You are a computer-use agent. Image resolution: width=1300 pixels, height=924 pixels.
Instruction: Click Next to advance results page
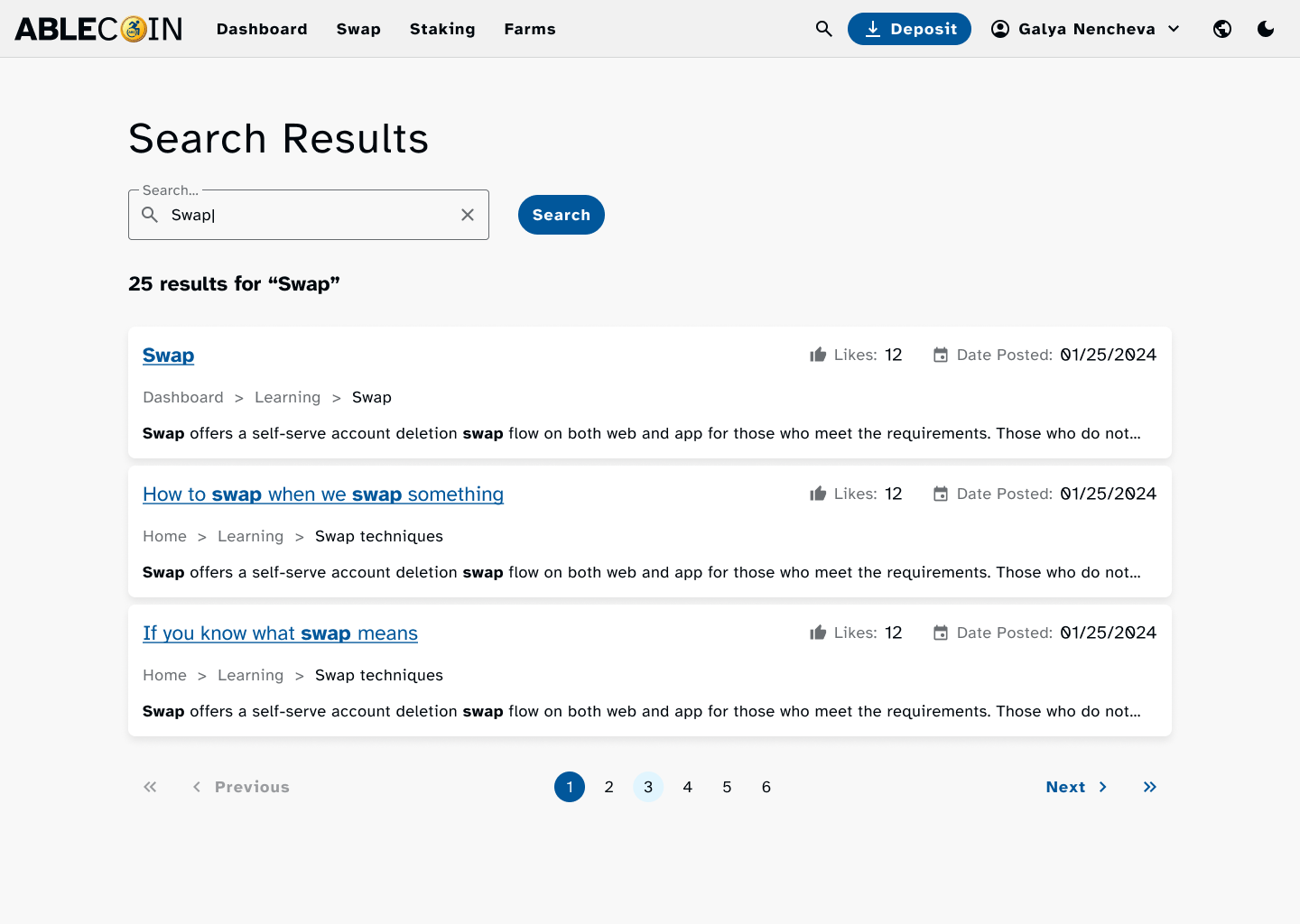point(1076,787)
